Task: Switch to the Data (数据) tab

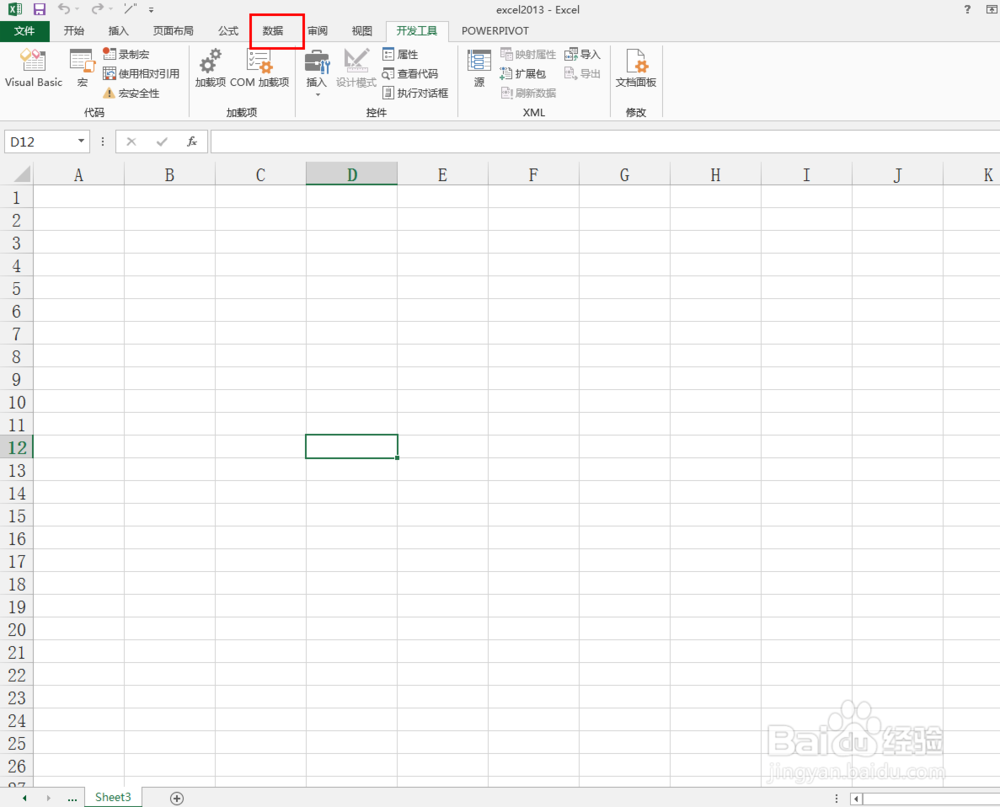Action: click(273, 31)
